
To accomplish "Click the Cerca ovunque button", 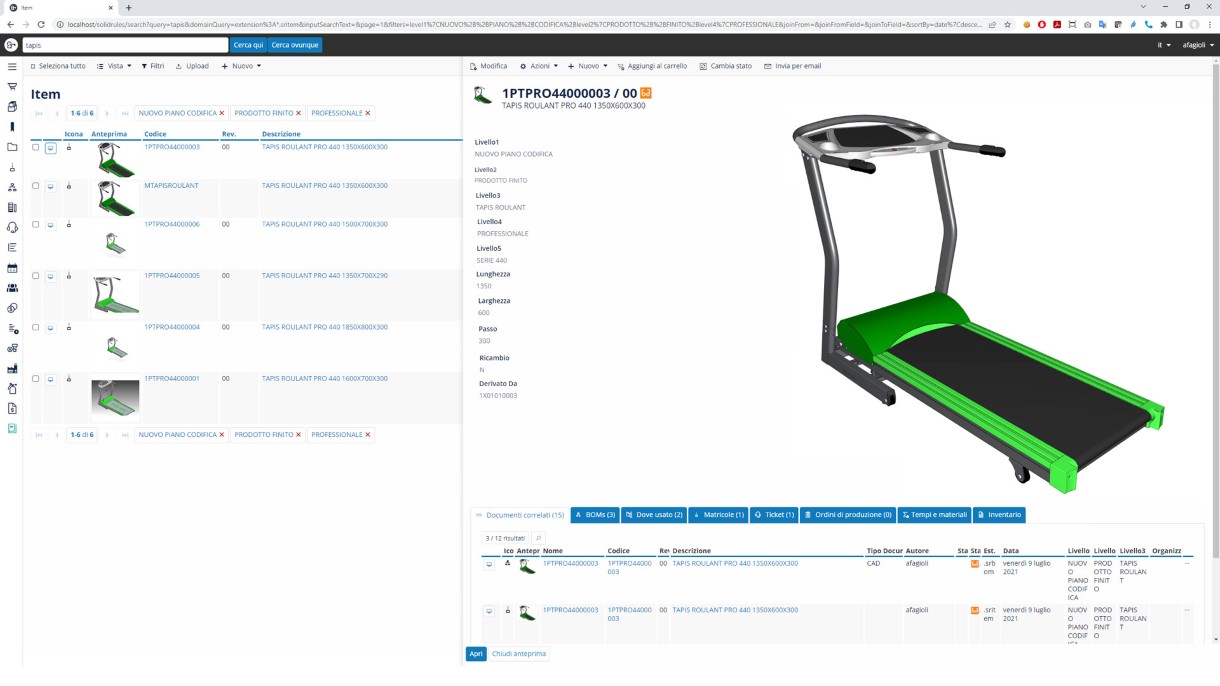I will 295,45.
